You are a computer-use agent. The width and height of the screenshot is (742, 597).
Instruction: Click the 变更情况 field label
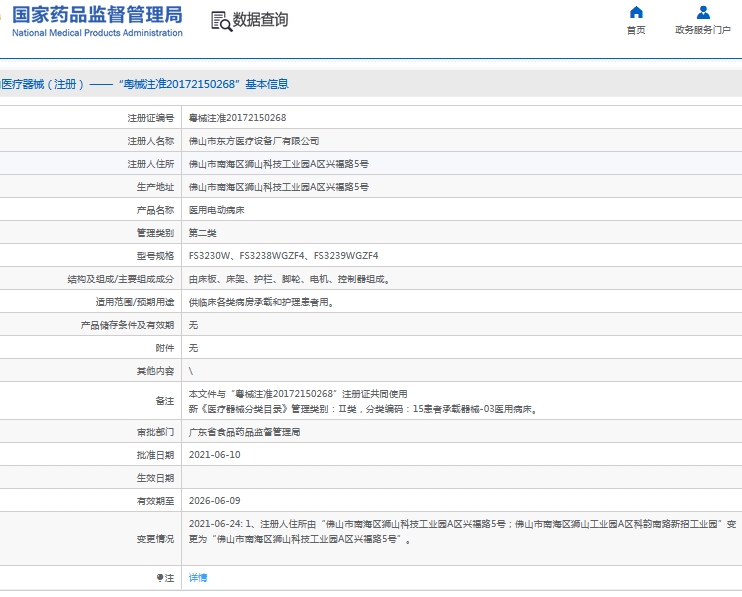156,539
